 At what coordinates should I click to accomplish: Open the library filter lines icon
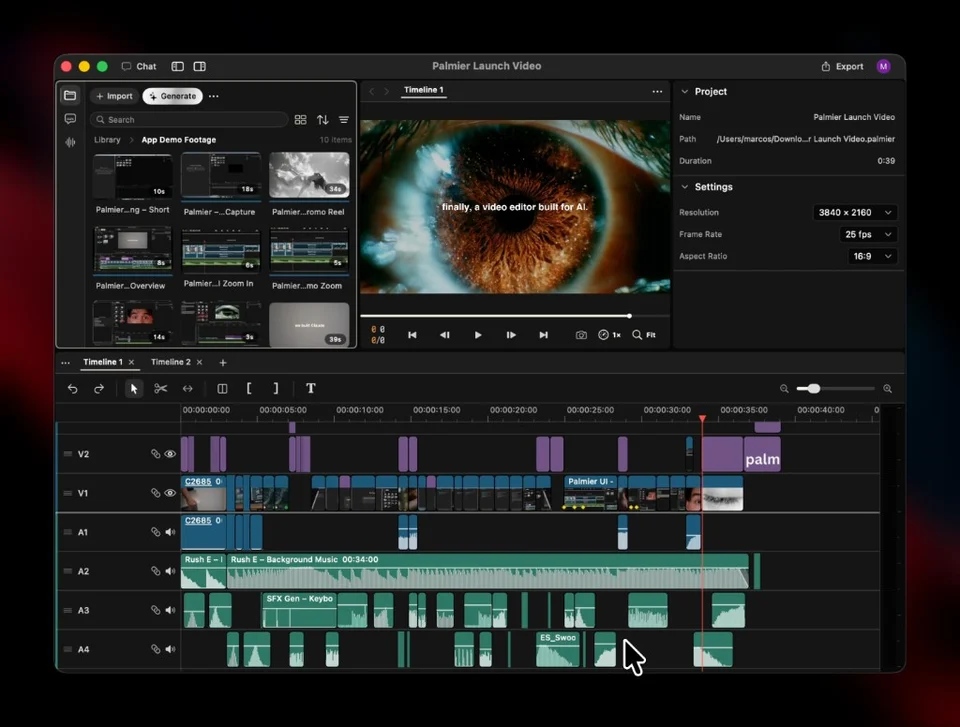click(344, 119)
